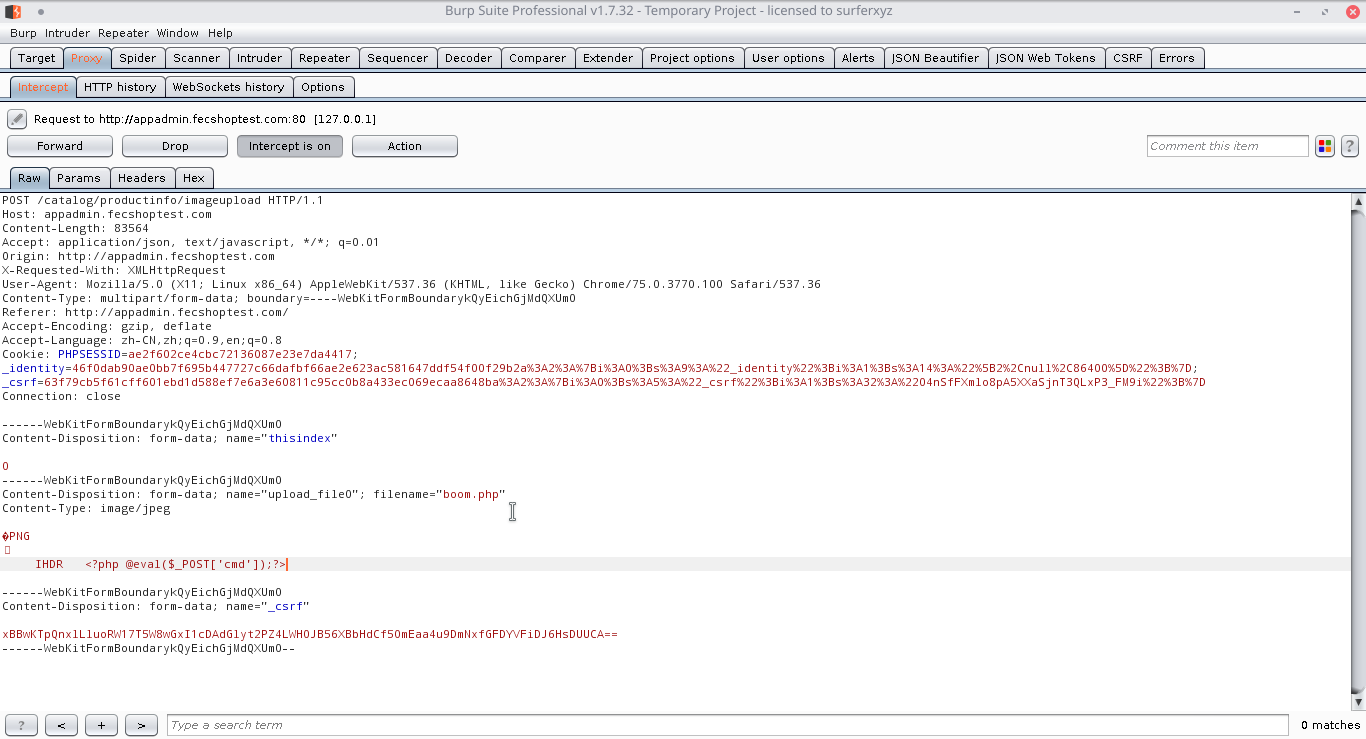Click the Comment this item field

point(1228,146)
